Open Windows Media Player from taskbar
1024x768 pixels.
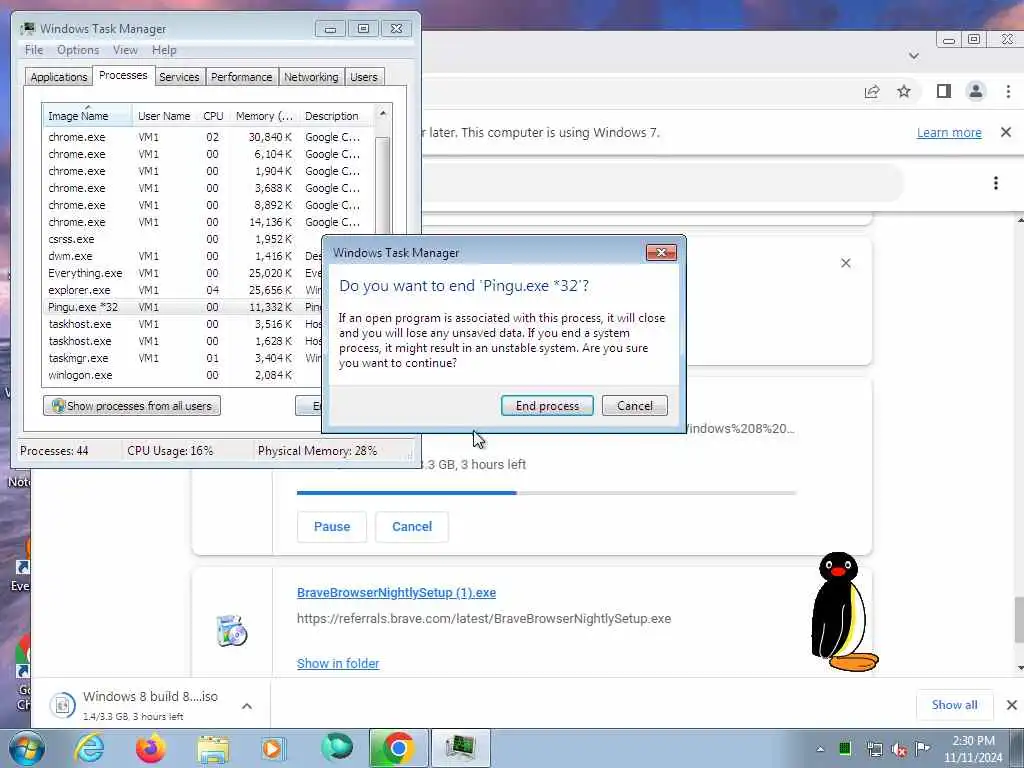coord(273,748)
